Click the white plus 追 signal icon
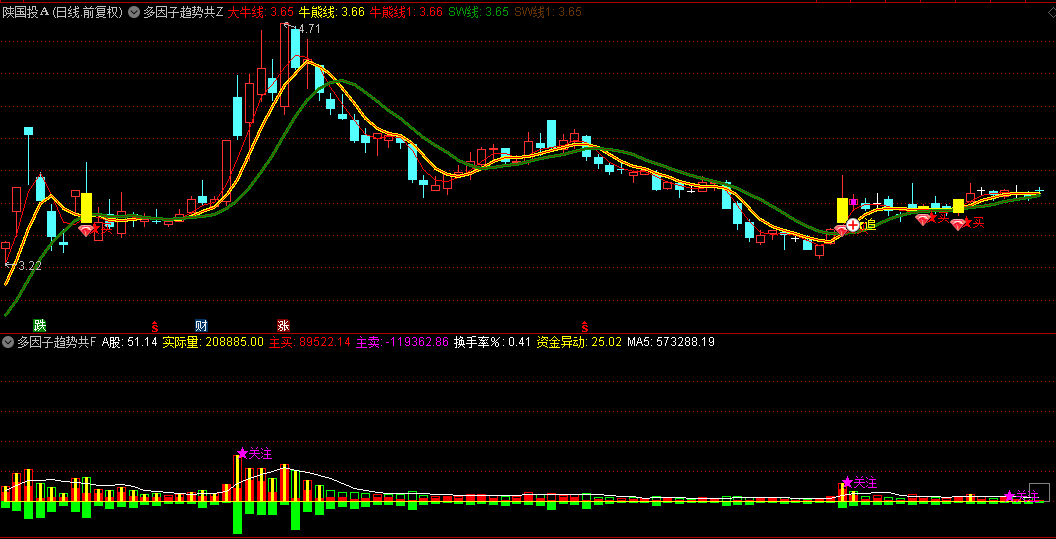This screenshot has height=539, width=1056. tap(853, 225)
